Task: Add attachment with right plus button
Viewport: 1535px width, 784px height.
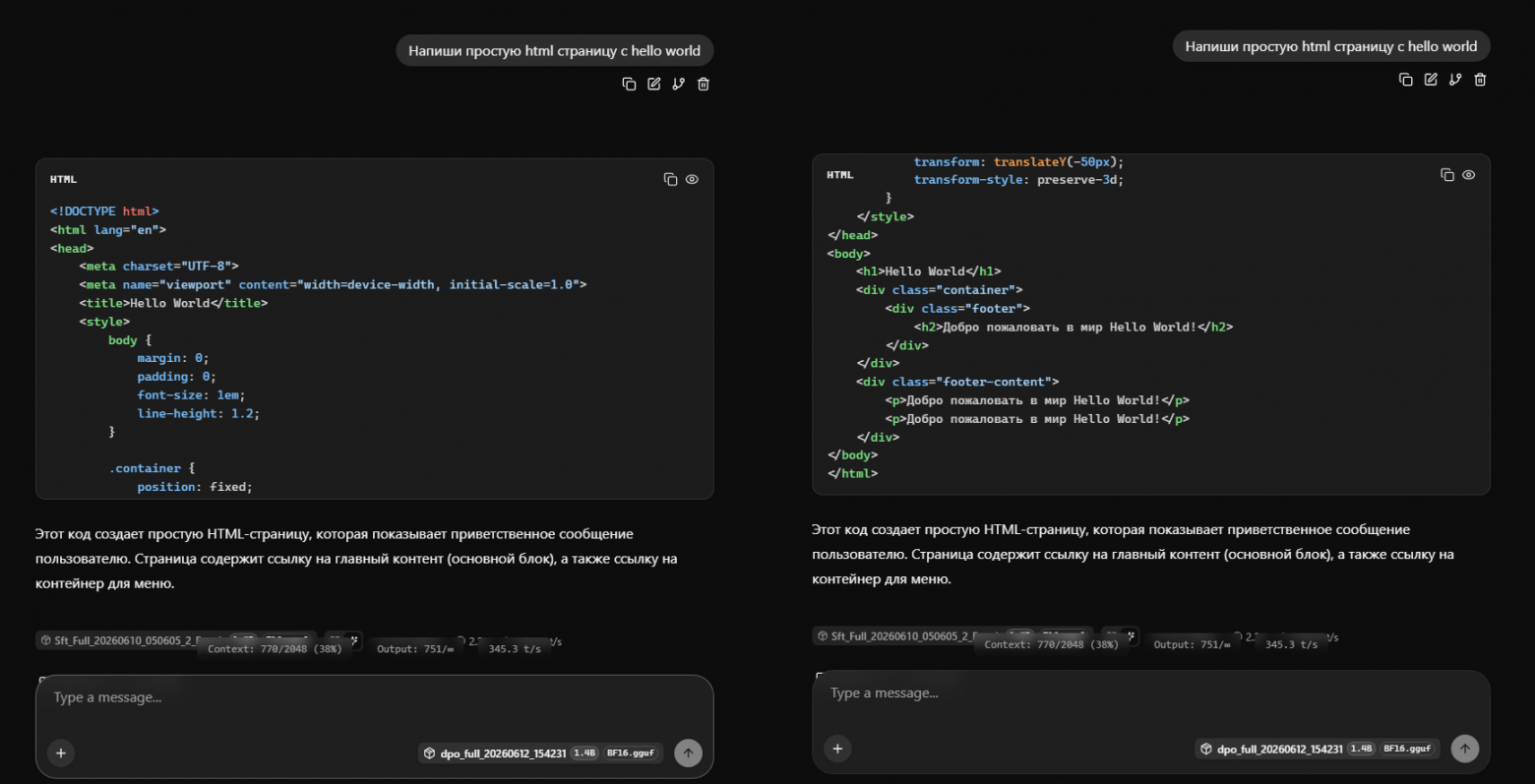Action: (x=837, y=749)
